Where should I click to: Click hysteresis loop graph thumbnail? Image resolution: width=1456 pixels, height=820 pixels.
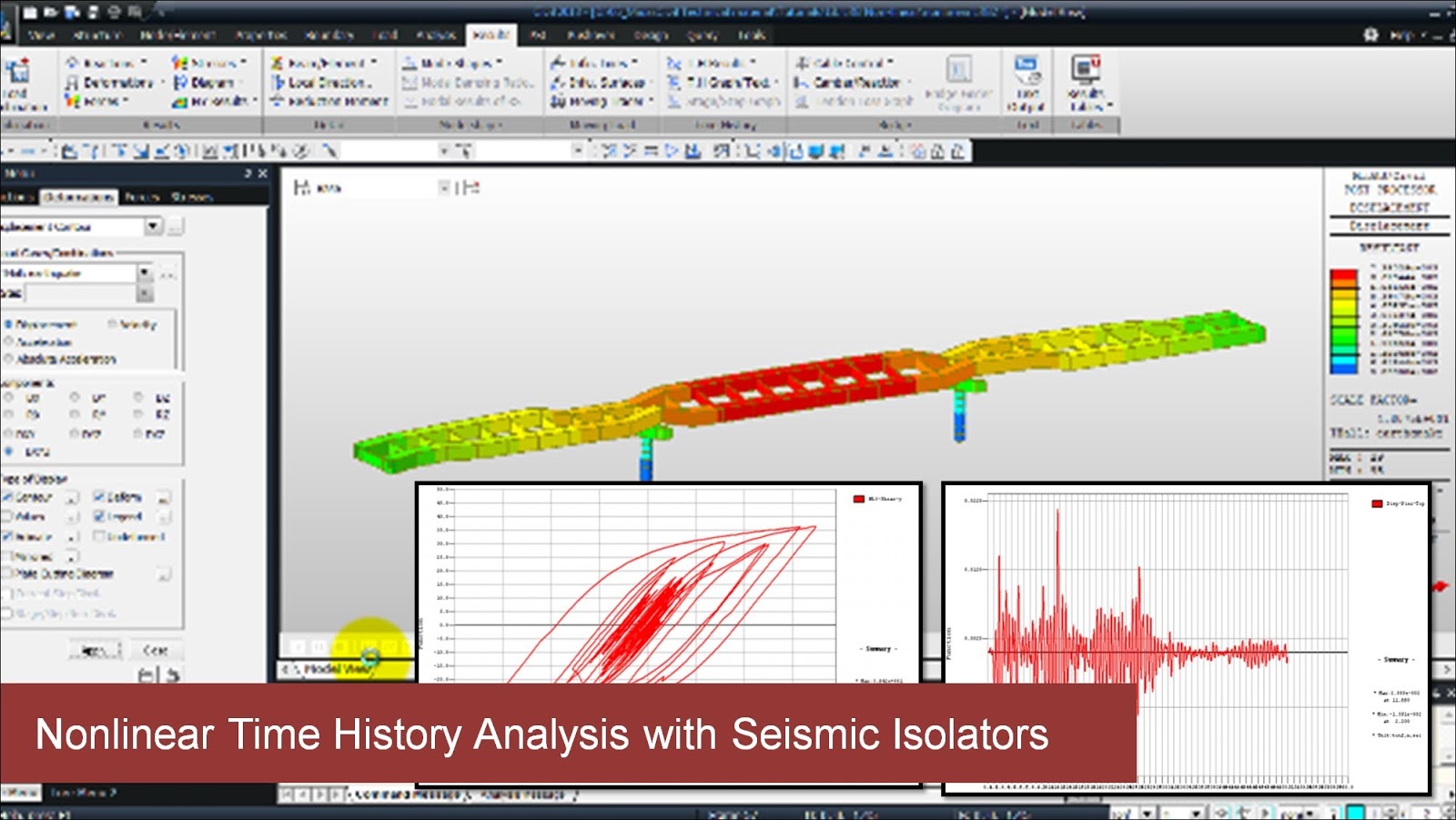(x=669, y=582)
